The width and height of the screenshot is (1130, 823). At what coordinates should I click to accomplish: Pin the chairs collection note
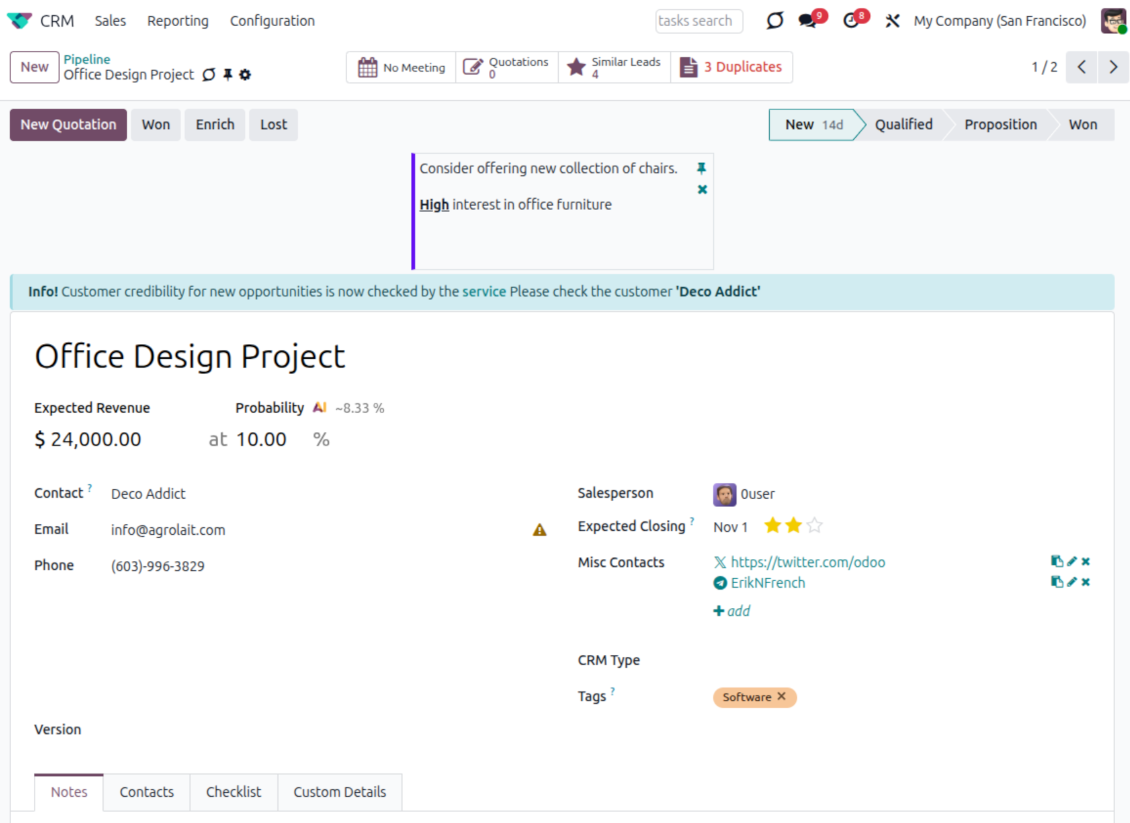[x=701, y=168]
